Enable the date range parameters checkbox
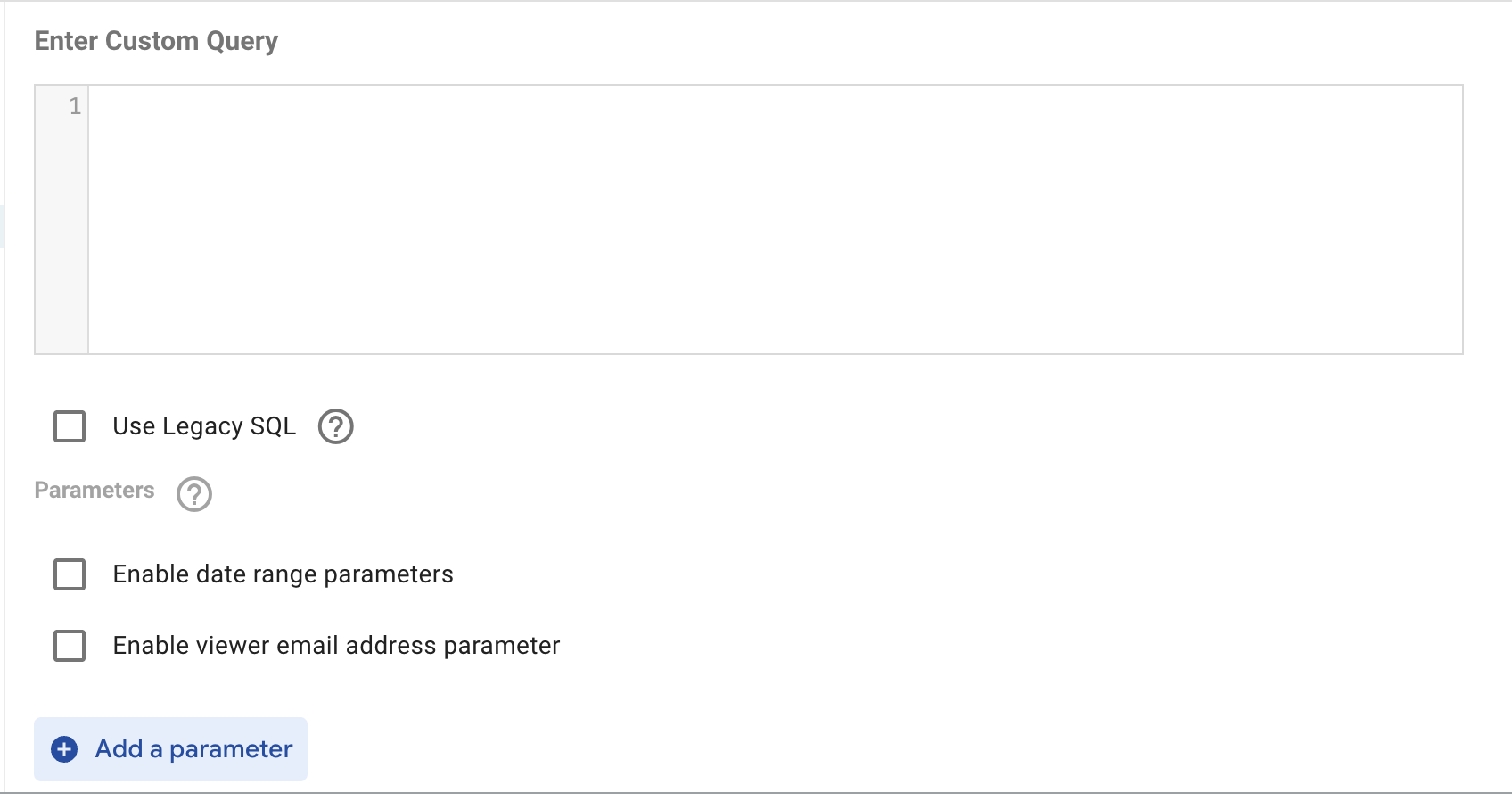This screenshot has width=1512, height=801. click(70, 574)
